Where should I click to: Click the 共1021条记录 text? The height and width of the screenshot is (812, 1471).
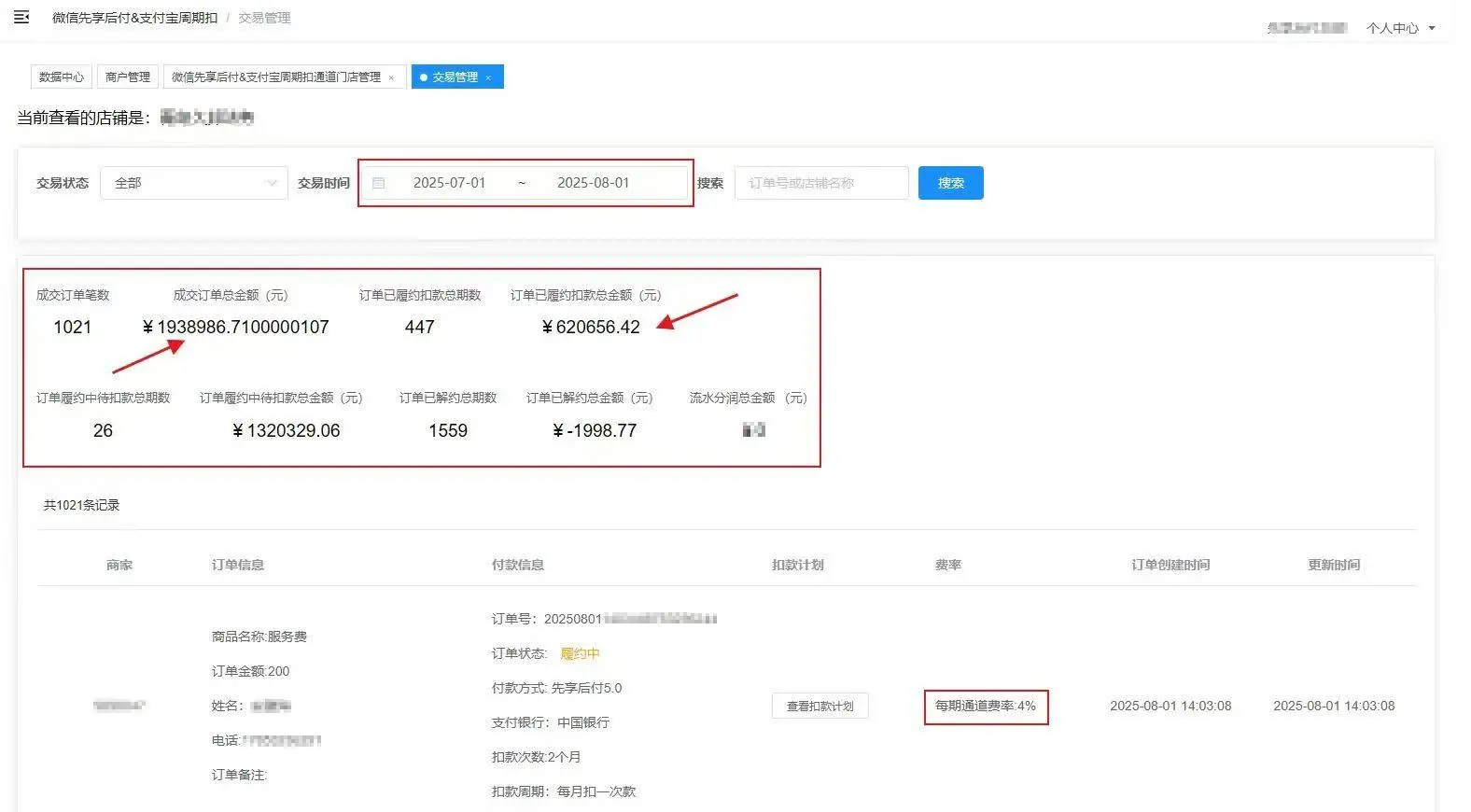click(81, 505)
